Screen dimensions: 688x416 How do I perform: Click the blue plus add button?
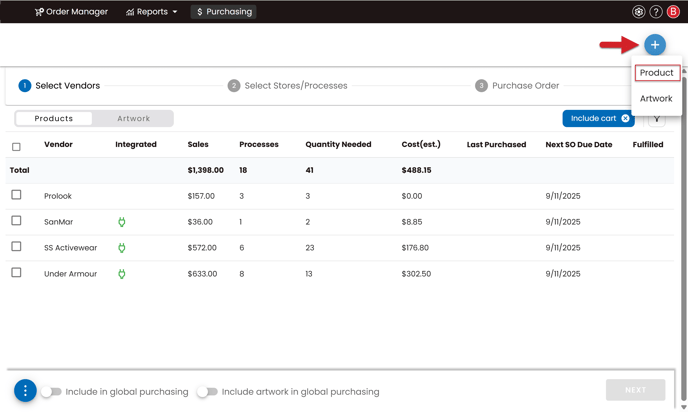(x=655, y=45)
